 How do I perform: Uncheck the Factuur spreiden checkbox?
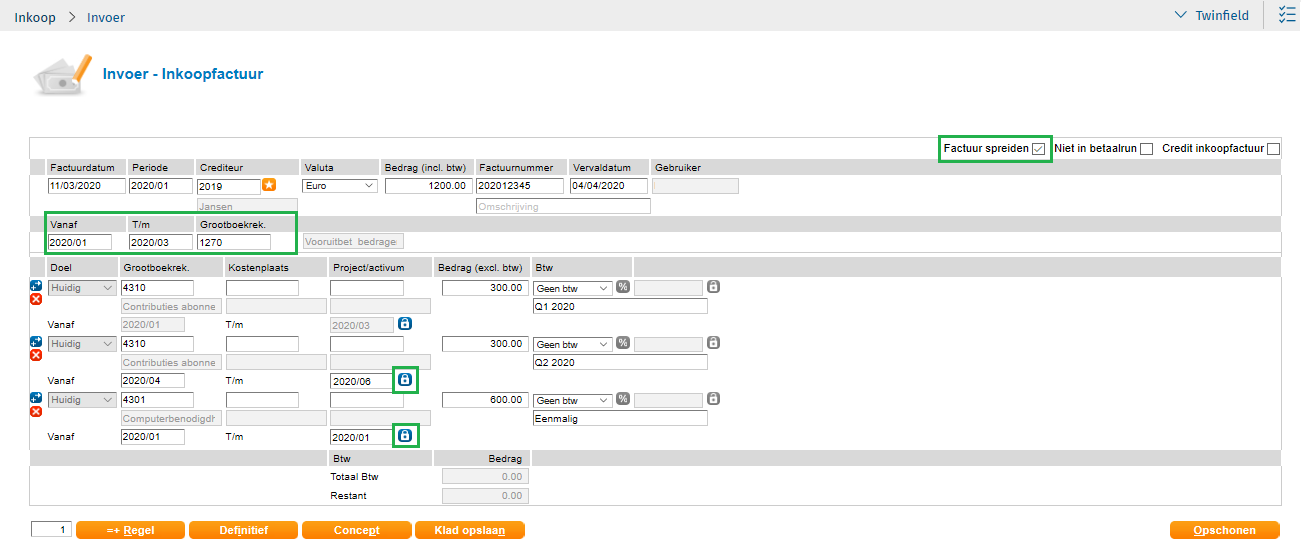point(1039,149)
